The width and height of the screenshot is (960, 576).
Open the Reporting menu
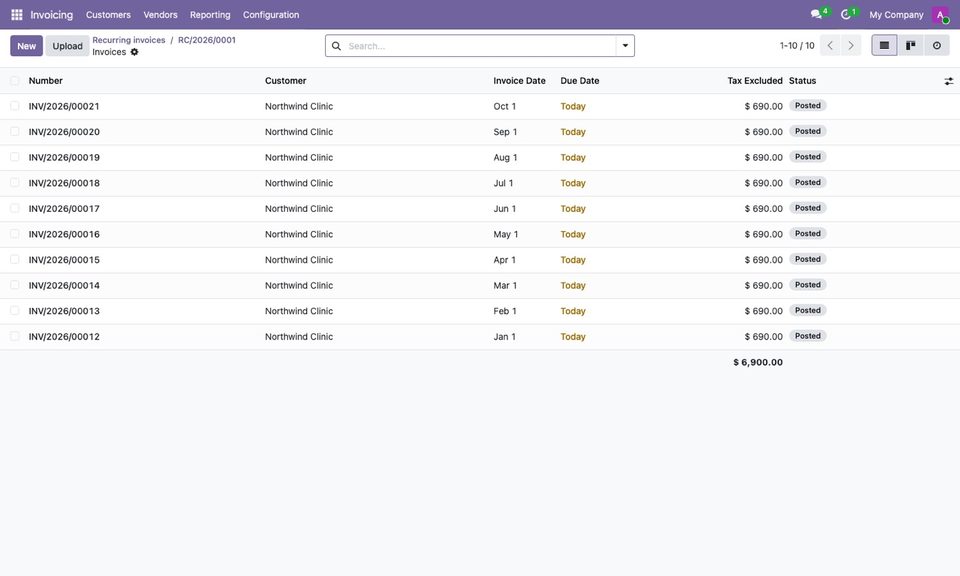click(210, 15)
